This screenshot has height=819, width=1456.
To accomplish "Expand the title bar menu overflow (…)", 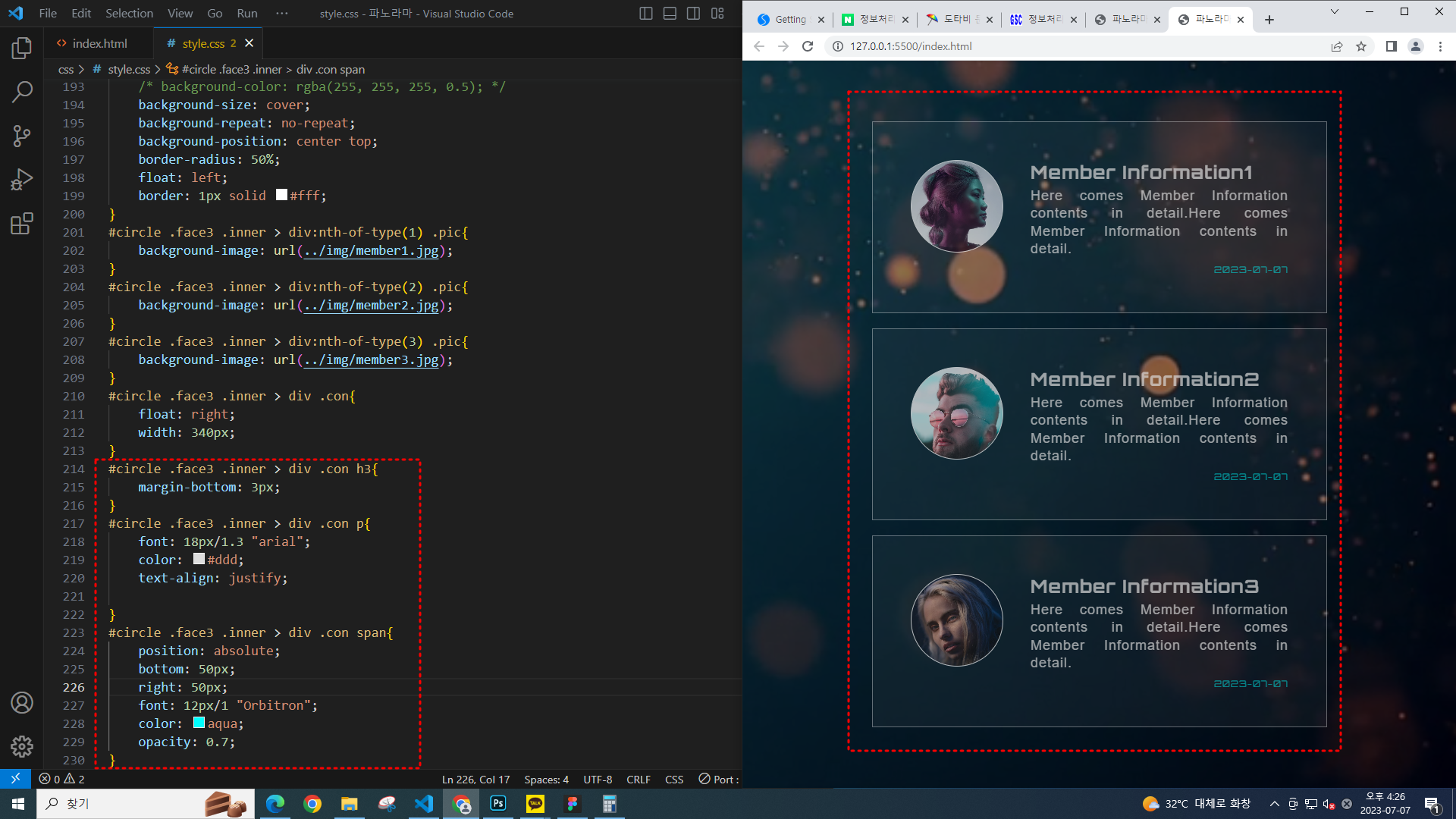I will click(x=282, y=14).
